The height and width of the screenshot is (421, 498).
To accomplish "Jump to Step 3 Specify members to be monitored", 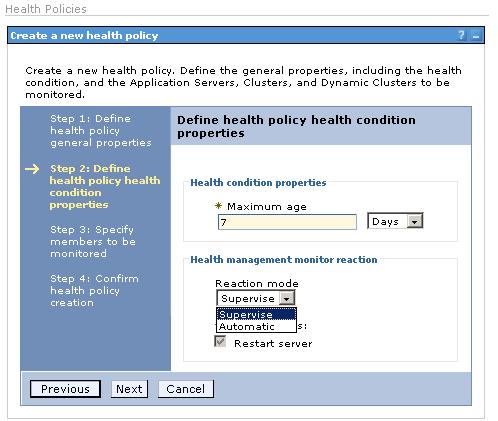I will pos(93,241).
